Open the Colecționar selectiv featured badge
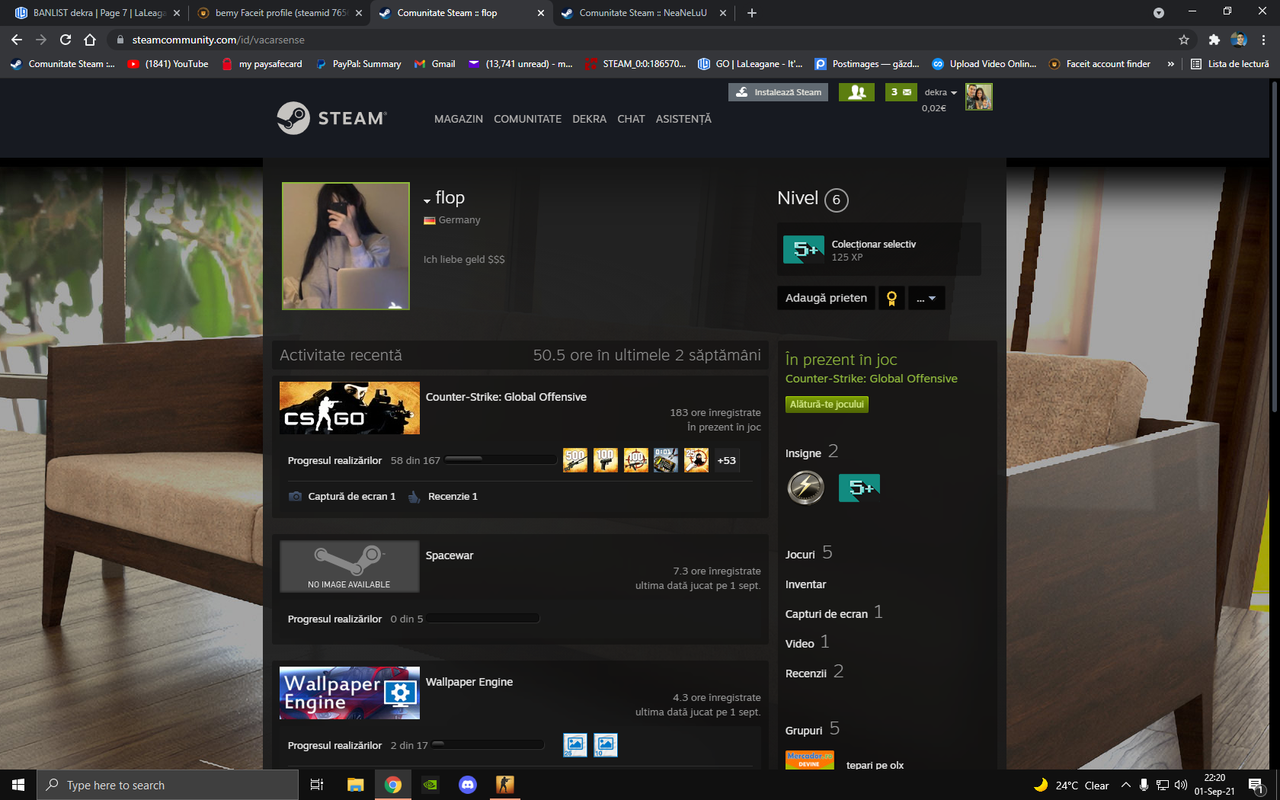This screenshot has height=800, width=1280. (x=879, y=249)
